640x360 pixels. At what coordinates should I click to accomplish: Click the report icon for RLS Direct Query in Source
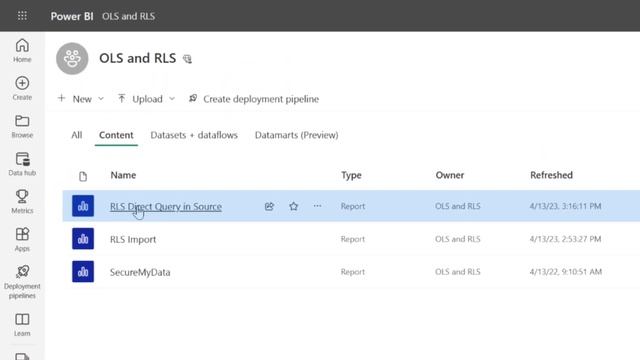83,206
